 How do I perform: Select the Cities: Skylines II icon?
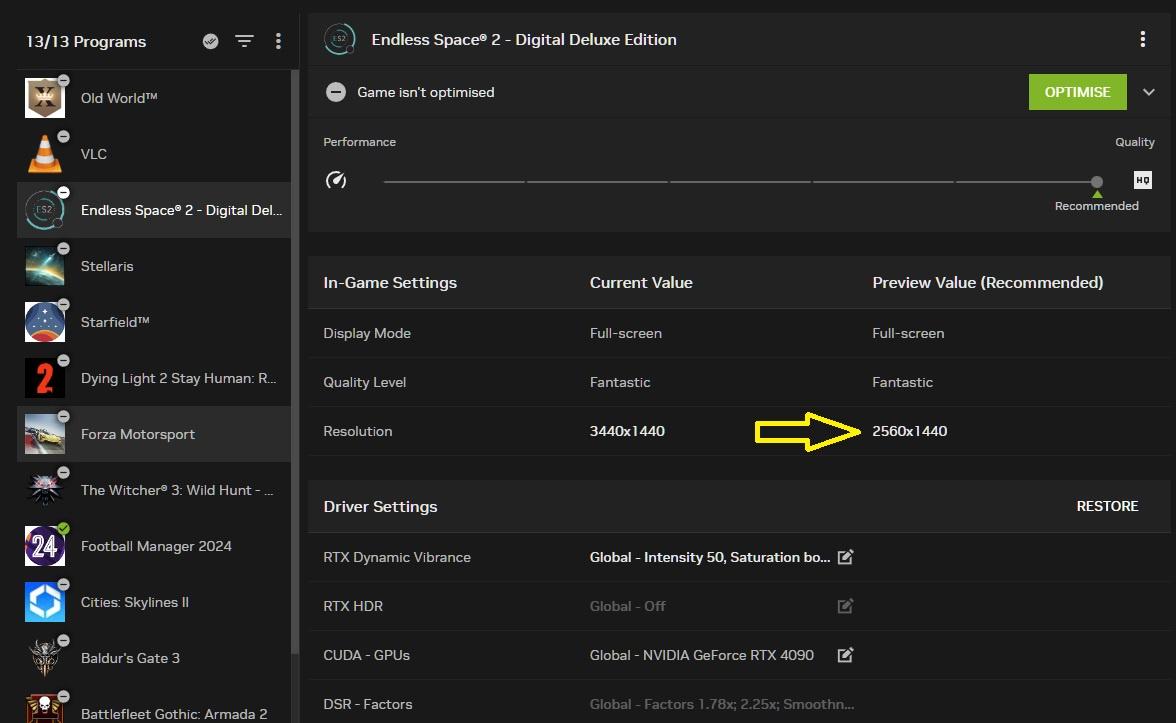coord(44,602)
